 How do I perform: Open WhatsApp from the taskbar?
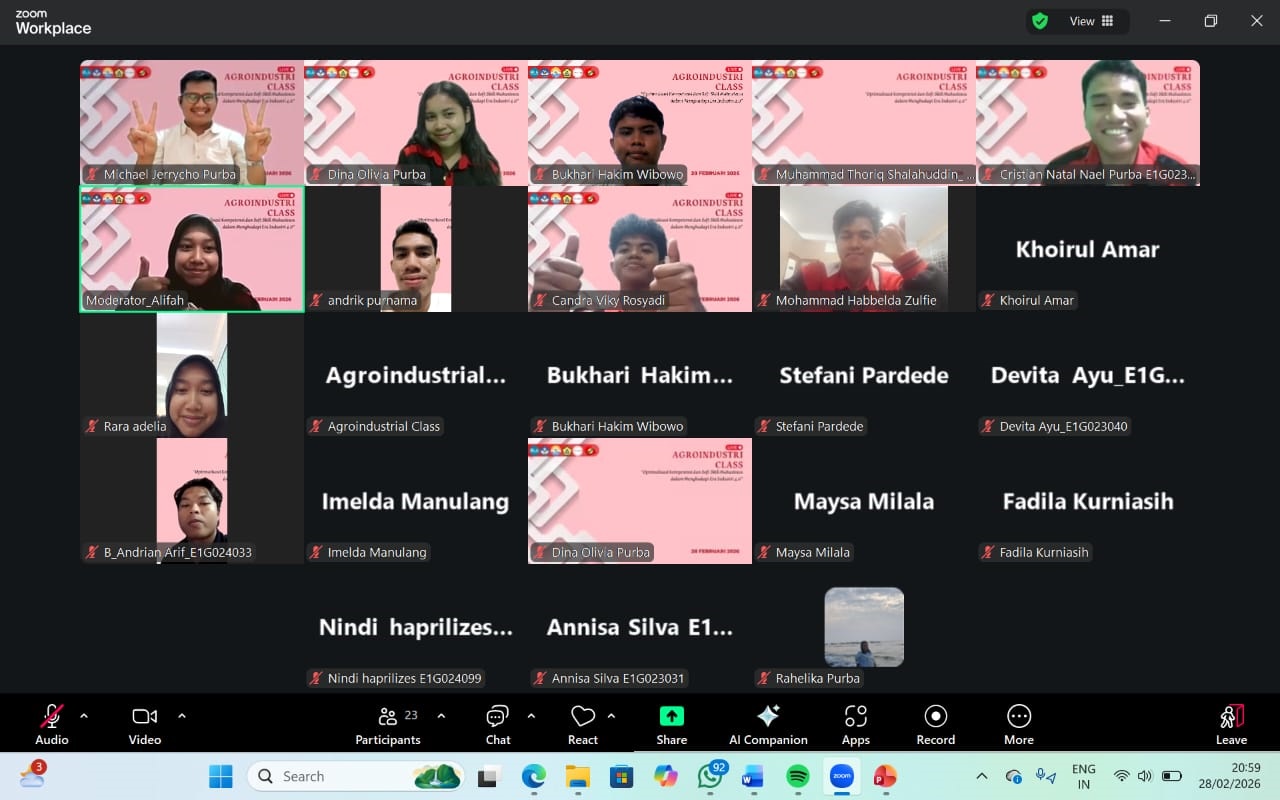(711, 776)
